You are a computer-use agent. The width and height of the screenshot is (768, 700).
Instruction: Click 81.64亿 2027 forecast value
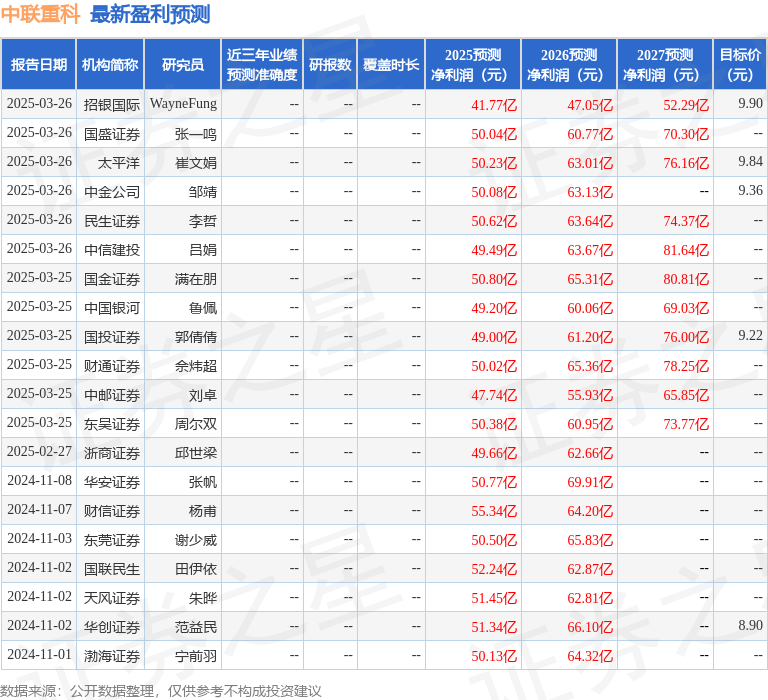click(x=686, y=250)
